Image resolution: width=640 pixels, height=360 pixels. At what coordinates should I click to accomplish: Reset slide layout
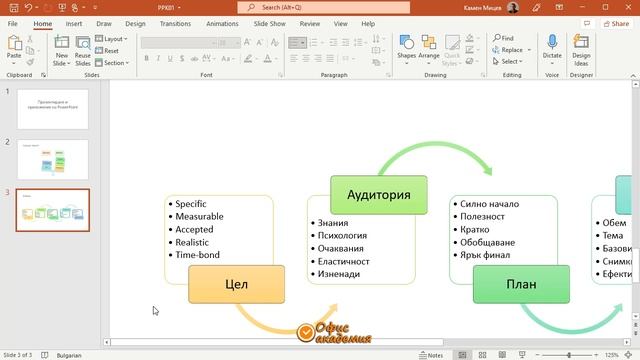(107, 51)
